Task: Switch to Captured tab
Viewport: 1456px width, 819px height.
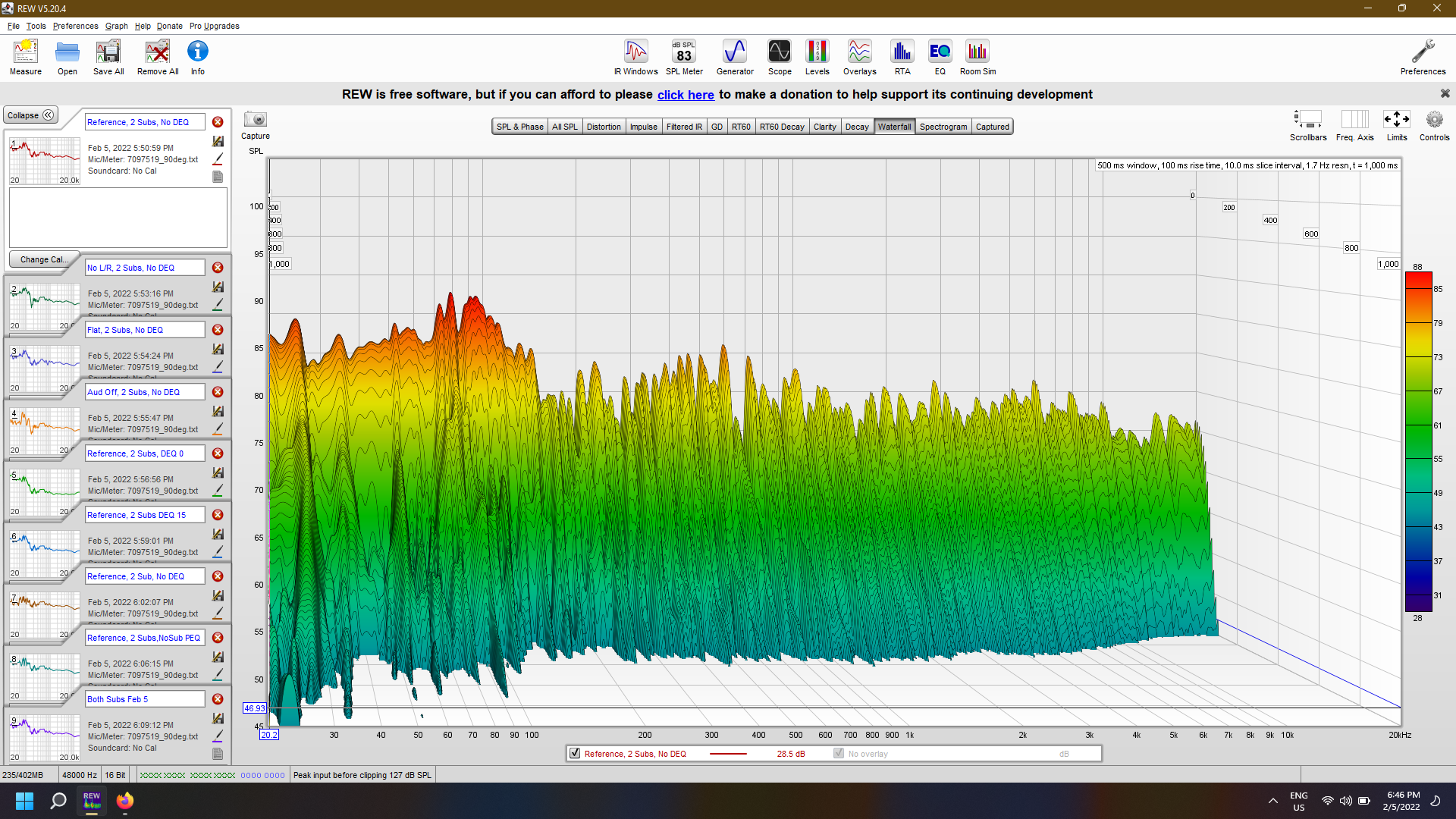Action: (x=992, y=127)
